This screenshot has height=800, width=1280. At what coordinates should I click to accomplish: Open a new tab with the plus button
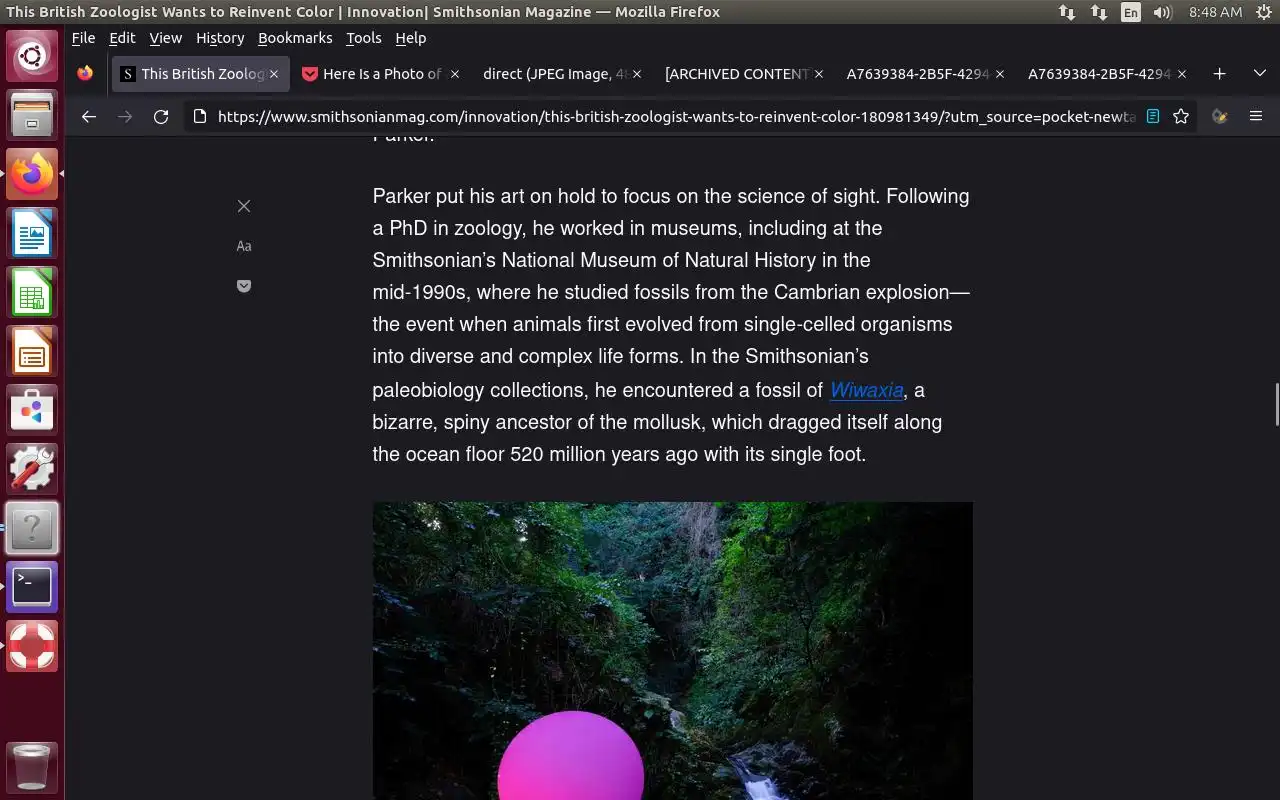pos(1219,74)
